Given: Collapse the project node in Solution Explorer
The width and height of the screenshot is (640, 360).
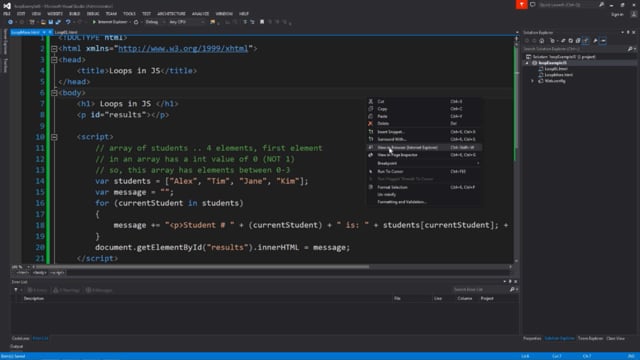Looking at the screenshot, I should click(x=527, y=63).
